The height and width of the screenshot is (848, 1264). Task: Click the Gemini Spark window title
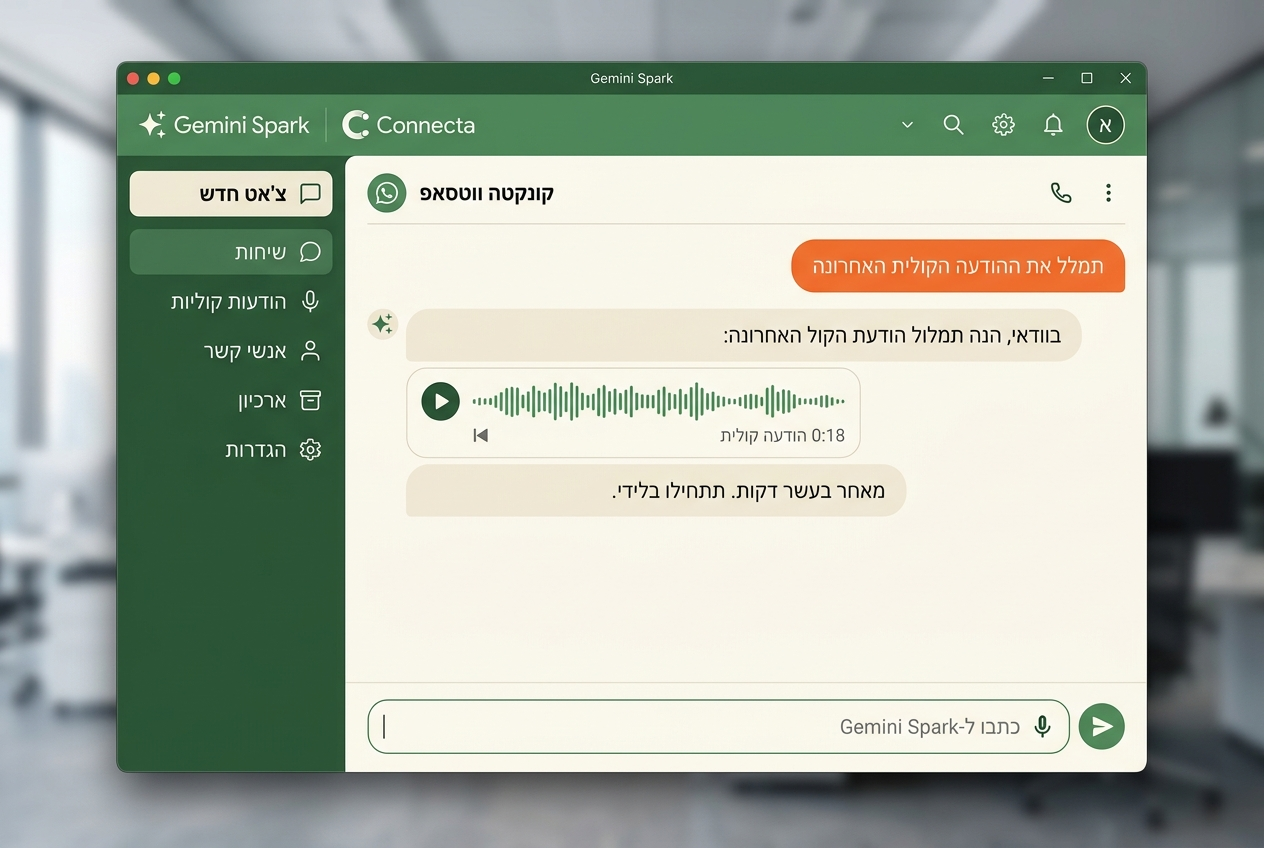(x=632, y=78)
